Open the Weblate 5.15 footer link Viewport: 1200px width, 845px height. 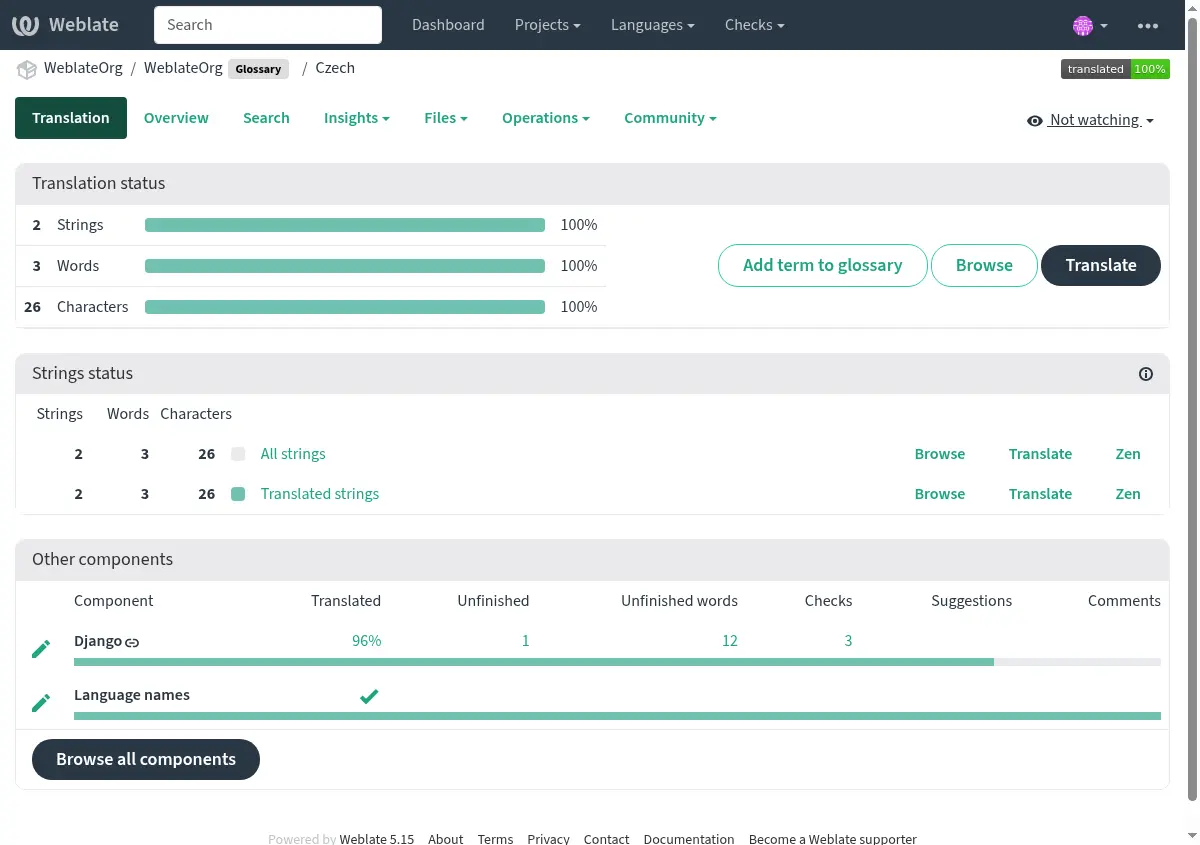[377, 839]
